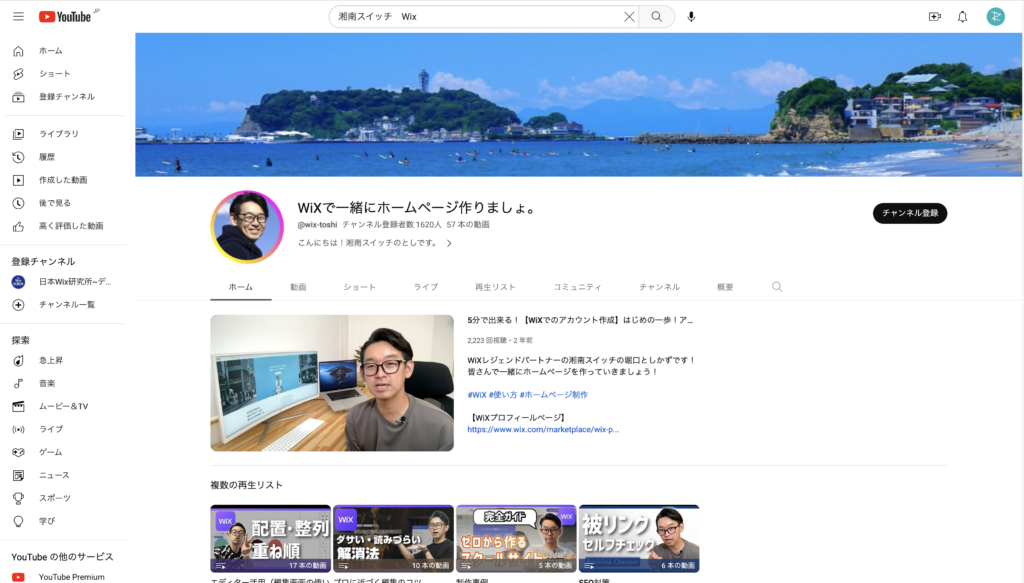Click the 作成した動画 icon
This screenshot has width=1024, height=583.
18,180
